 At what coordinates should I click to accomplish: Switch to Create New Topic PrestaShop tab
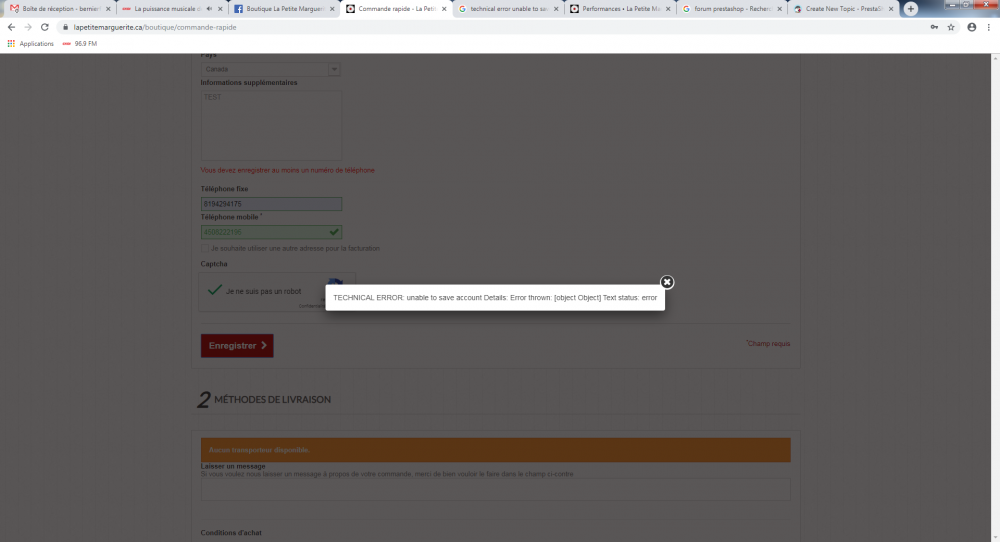tap(844, 9)
